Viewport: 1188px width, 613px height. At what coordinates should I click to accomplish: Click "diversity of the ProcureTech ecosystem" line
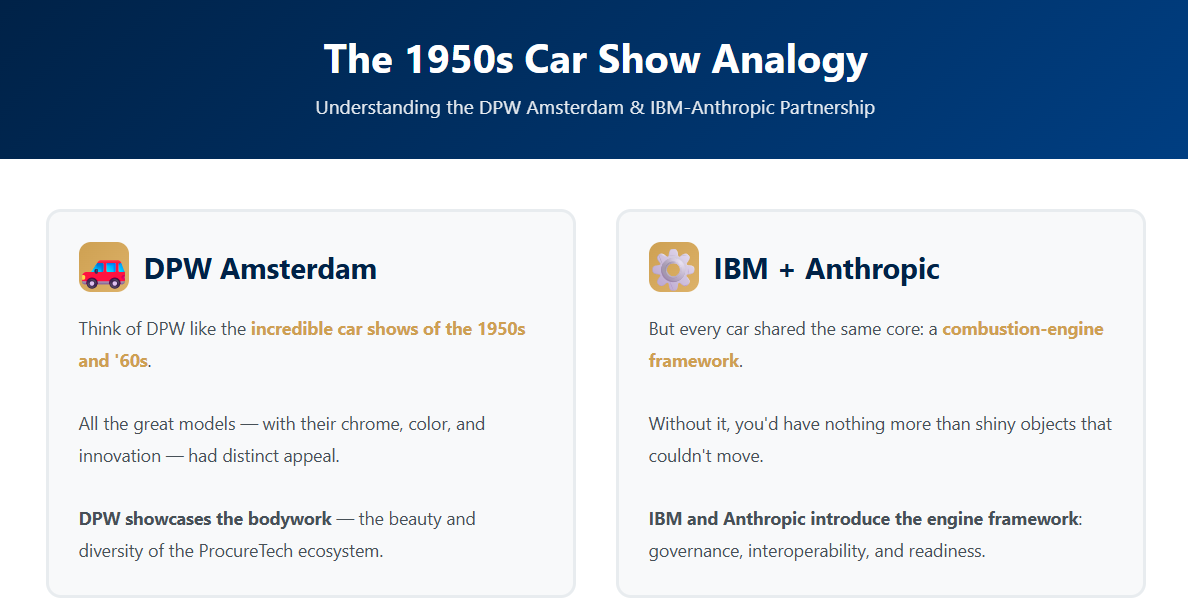coord(231,551)
